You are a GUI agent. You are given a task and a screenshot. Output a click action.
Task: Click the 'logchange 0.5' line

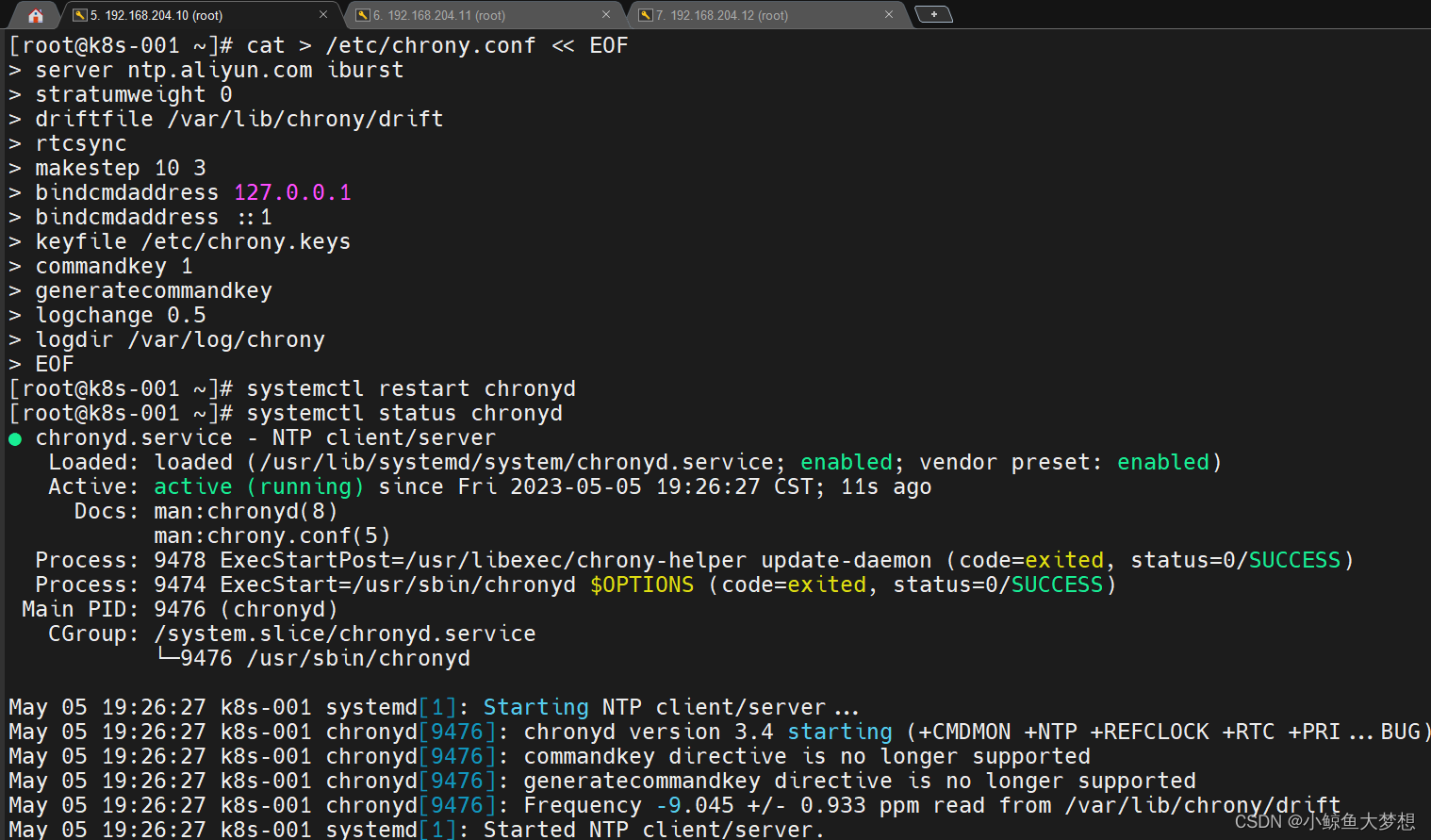[121, 316]
